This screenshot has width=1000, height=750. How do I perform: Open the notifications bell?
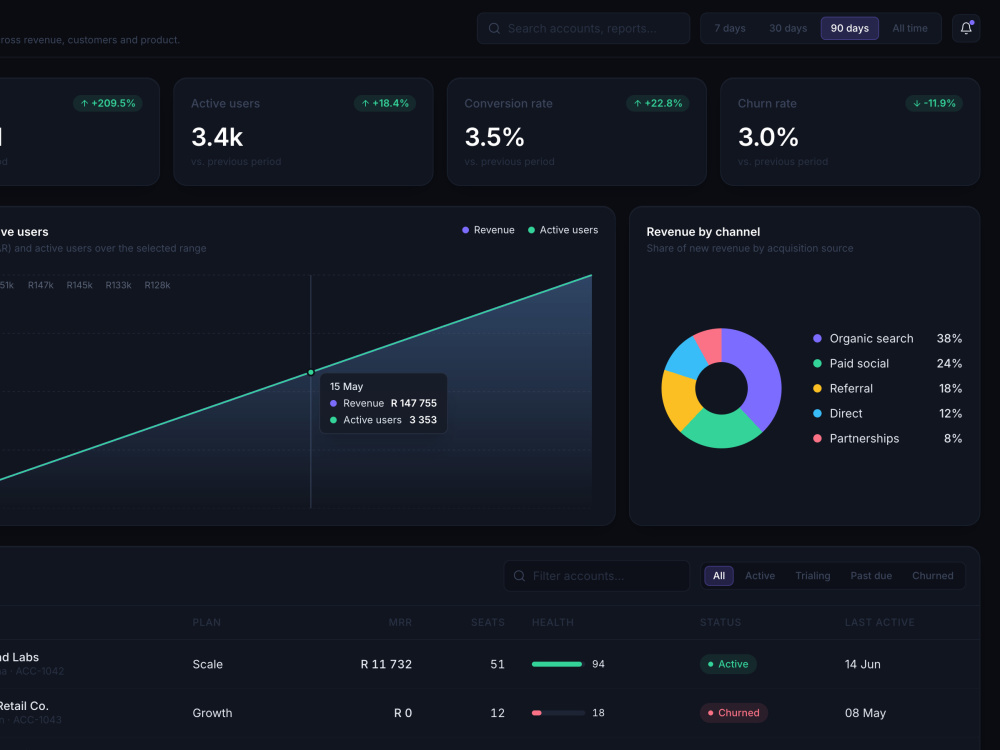pos(966,28)
